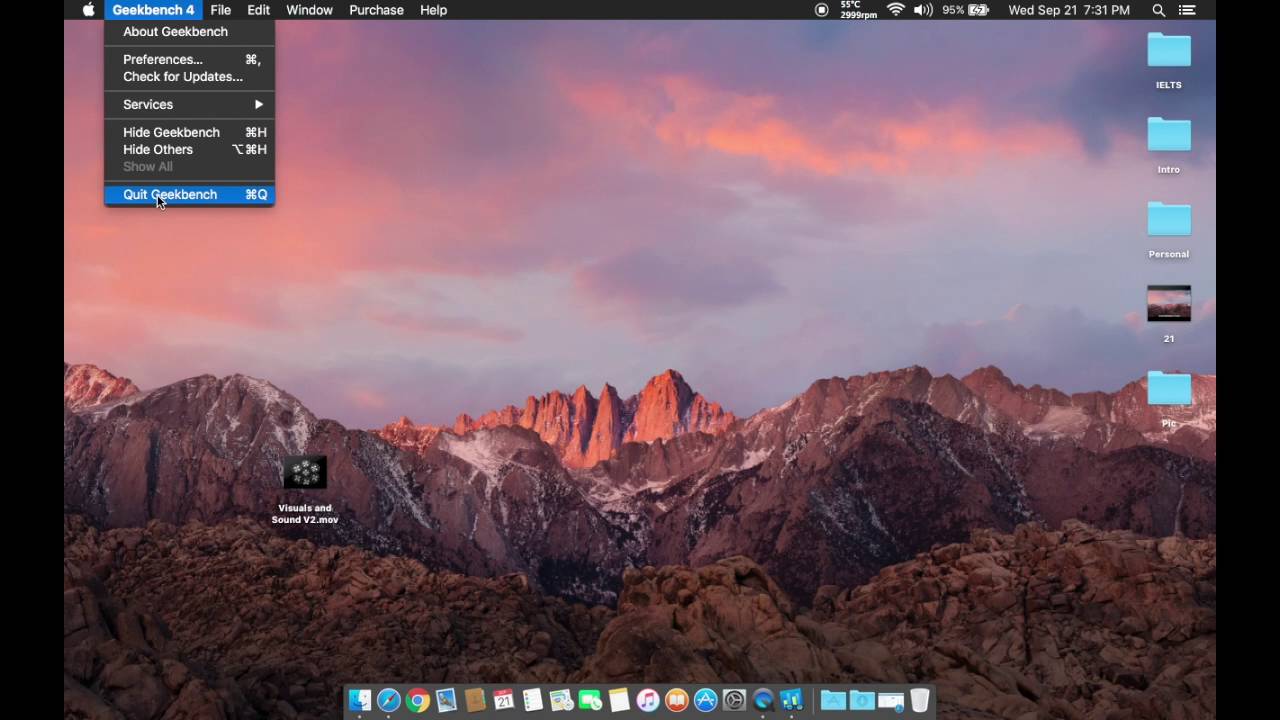
Task: Open the Mail stamp icon in dock
Action: 446,701
